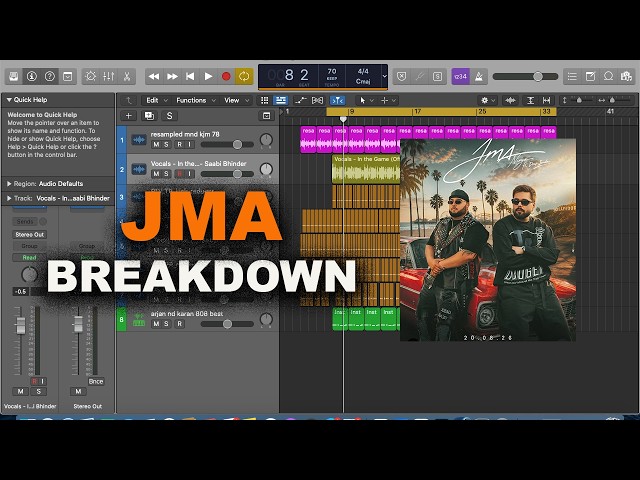The height and width of the screenshot is (480, 640).
Task: Click the Bnce bounce button
Action: click(x=96, y=382)
